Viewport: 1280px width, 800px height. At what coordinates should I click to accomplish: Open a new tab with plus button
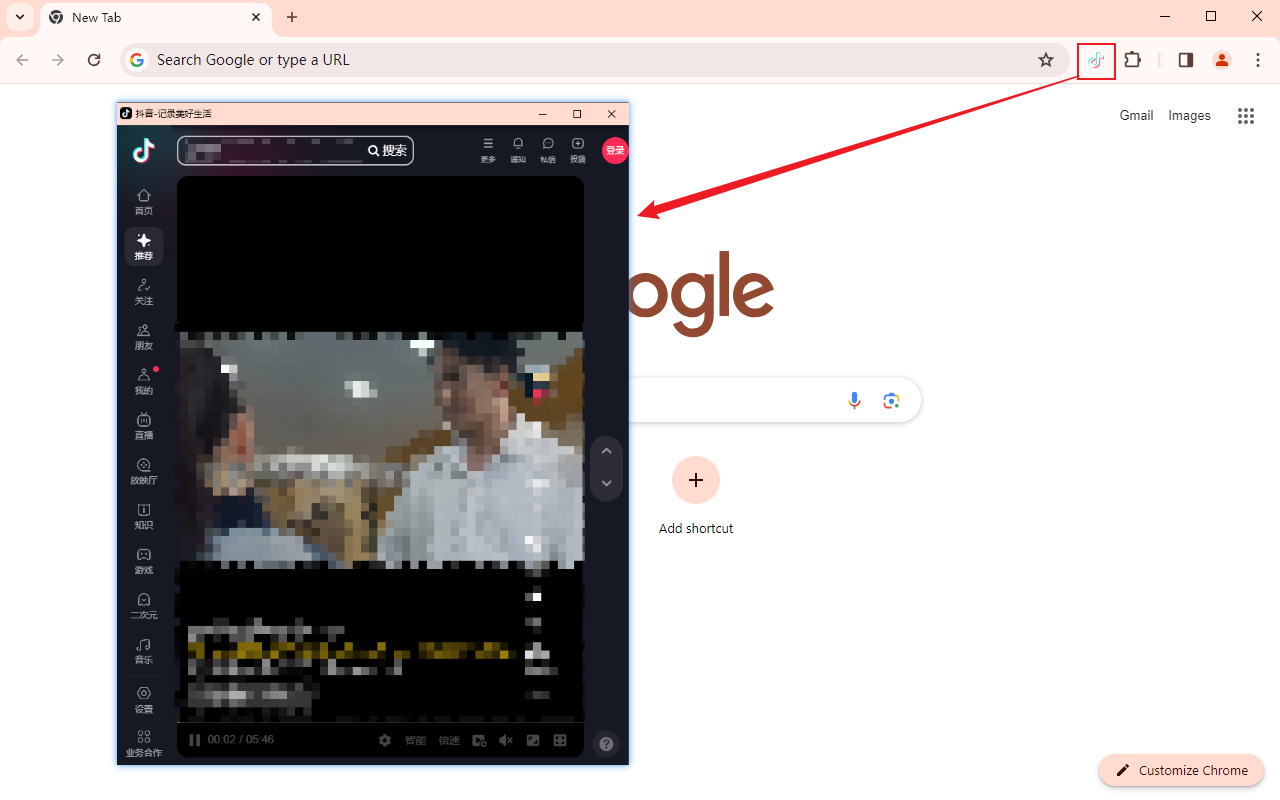pos(292,17)
